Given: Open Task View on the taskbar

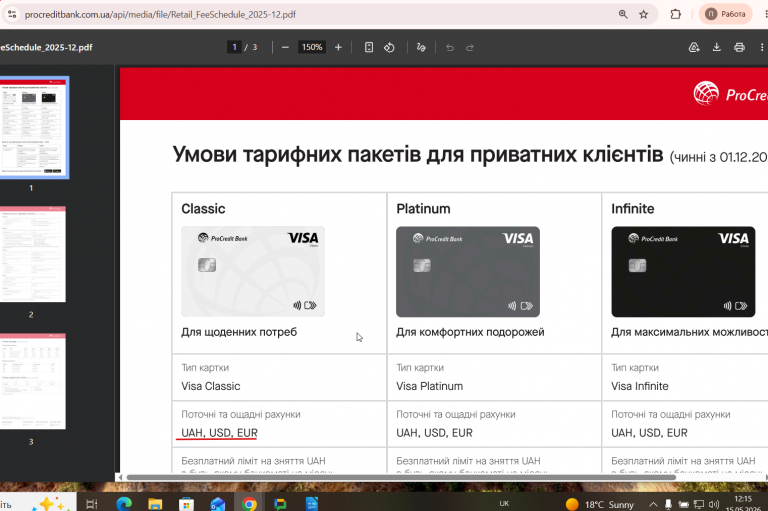Looking at the screenshot, I should tap(92, 504).
